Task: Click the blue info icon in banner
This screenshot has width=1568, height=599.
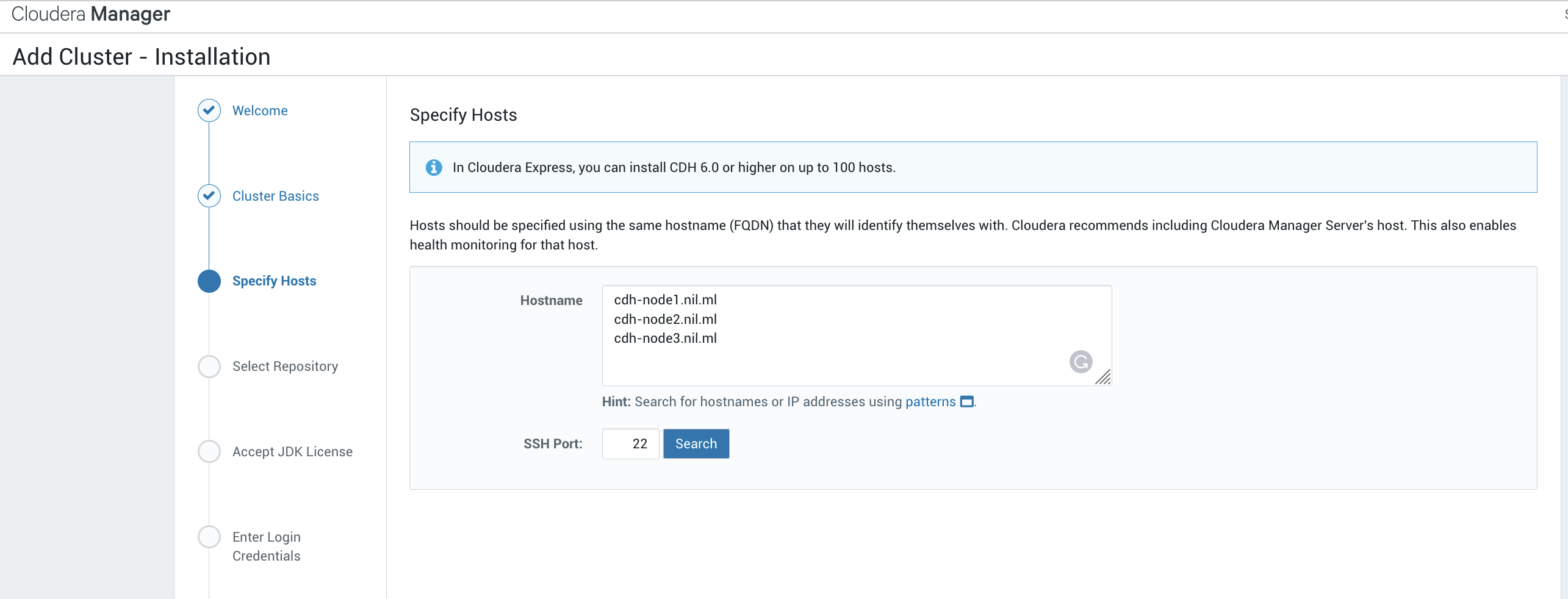Action: [x=434, y=167]
